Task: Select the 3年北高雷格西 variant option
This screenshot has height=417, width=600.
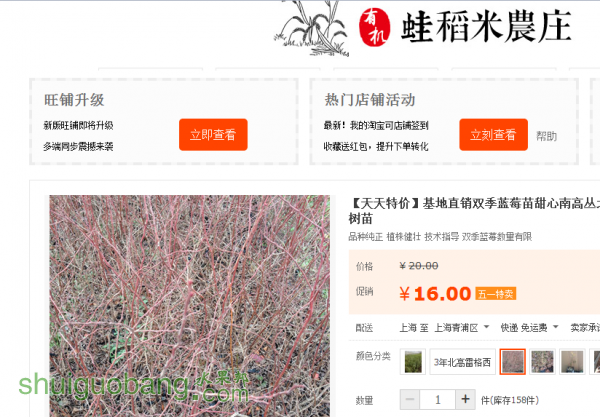Action: coord(462,362)
